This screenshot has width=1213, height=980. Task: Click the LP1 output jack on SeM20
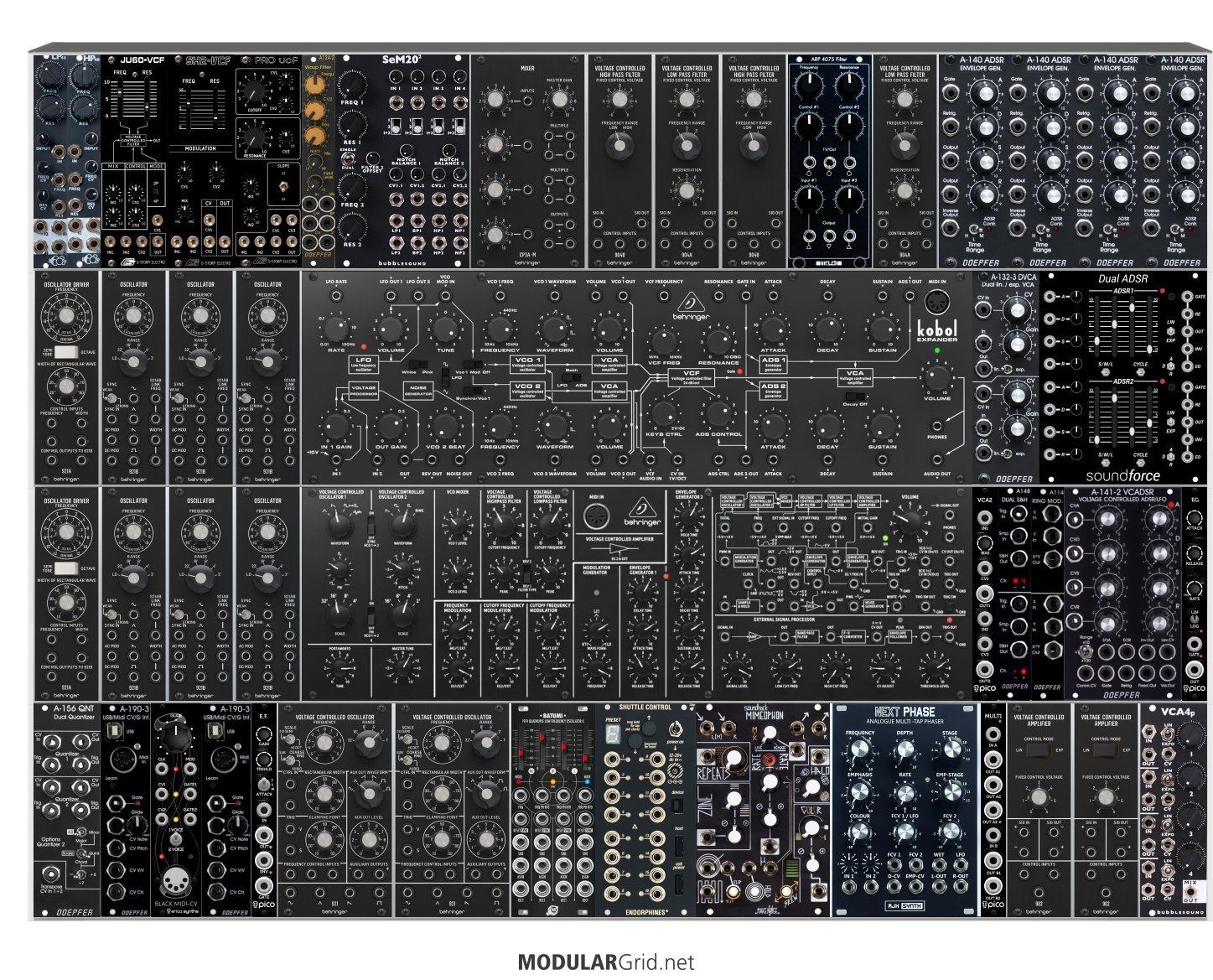(x=395, y=220)
